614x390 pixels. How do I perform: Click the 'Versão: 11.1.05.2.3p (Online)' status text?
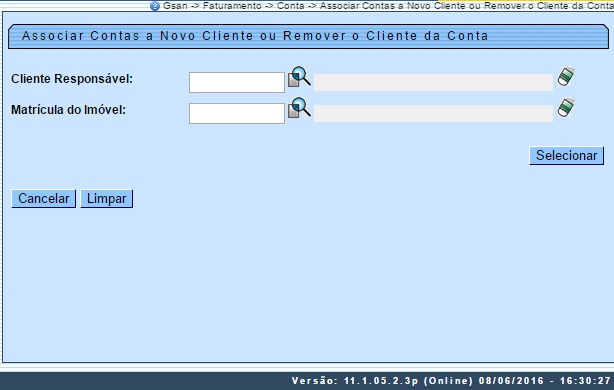click(x=383, y=381)
